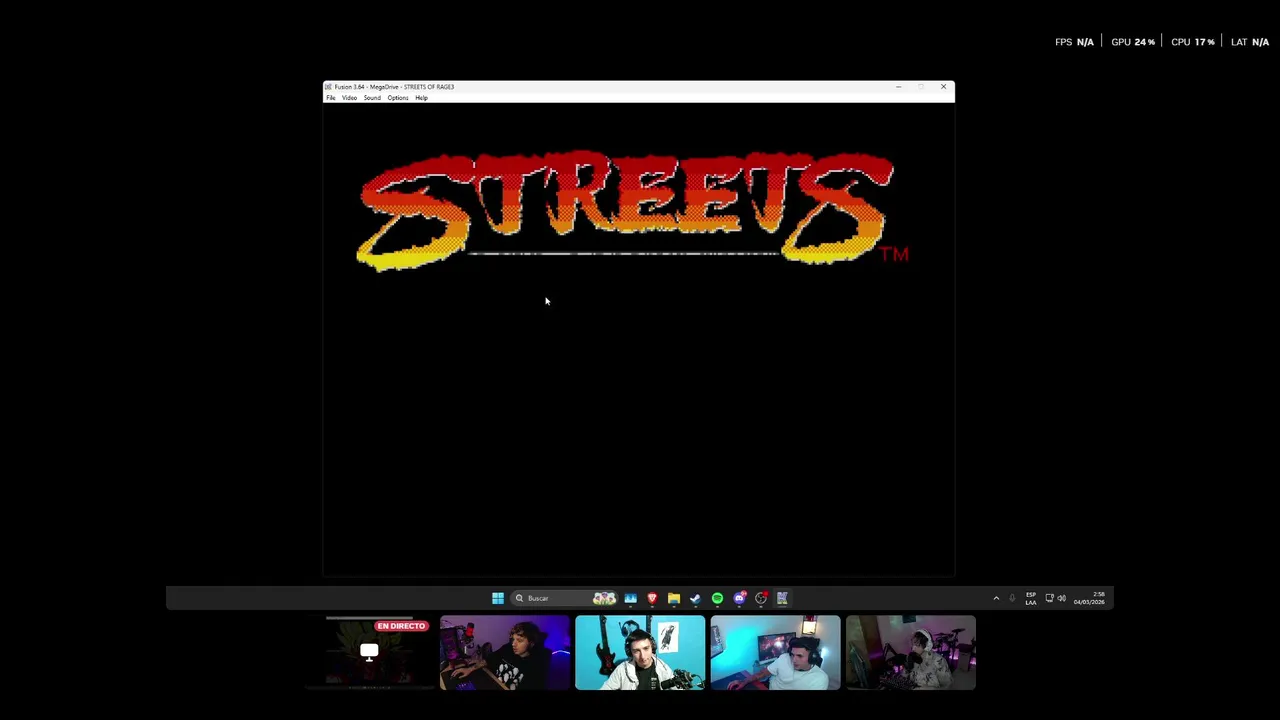Click the GPU 24 % overlay readout
The height and width of the screenshot is (720, 1280).
(x=1133, y=42)
